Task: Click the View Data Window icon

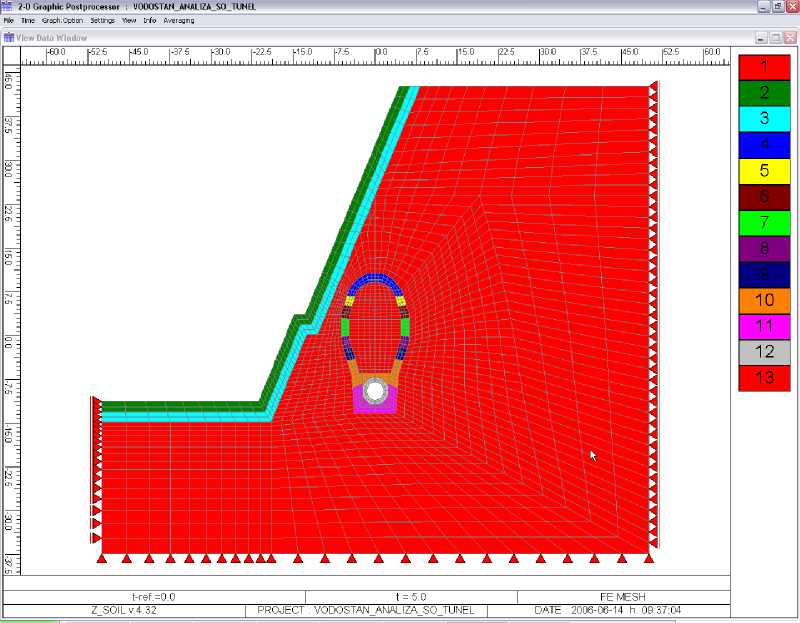Action: coord(9,37)
